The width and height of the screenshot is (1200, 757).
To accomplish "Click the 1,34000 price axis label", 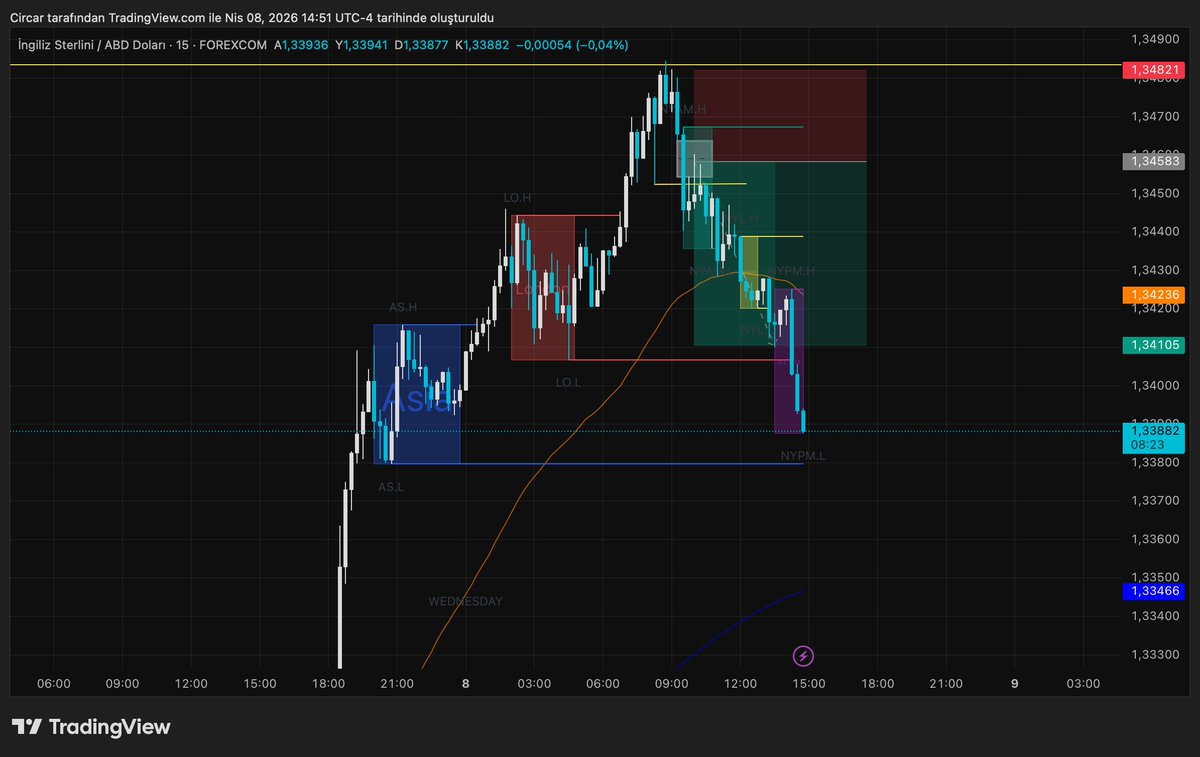I will (x=1155, y=385).
